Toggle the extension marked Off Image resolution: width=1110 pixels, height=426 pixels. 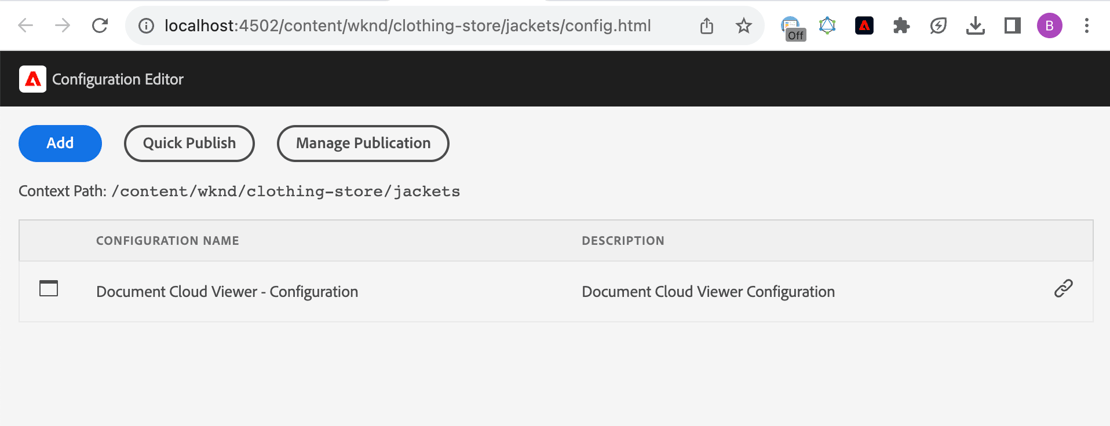pos(792,27)
